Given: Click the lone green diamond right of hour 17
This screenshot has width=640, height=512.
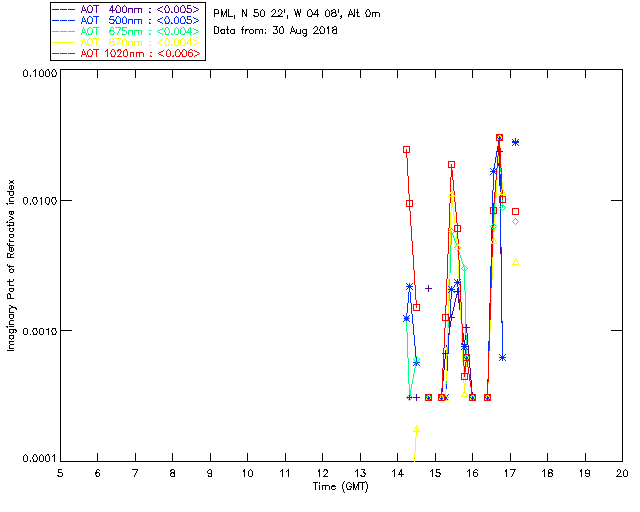Looking at the screenshot, I should point(516,221).
